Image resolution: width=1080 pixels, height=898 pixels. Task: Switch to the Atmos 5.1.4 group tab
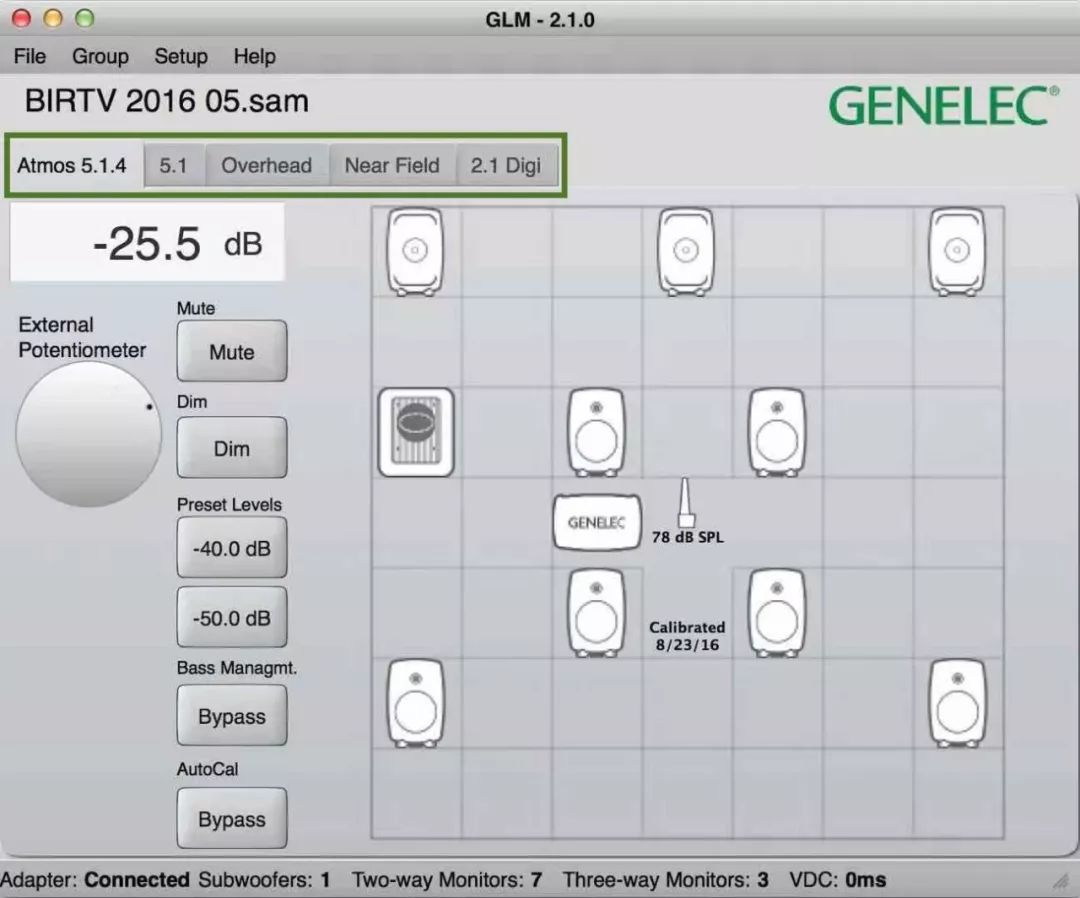coord(72,165)
